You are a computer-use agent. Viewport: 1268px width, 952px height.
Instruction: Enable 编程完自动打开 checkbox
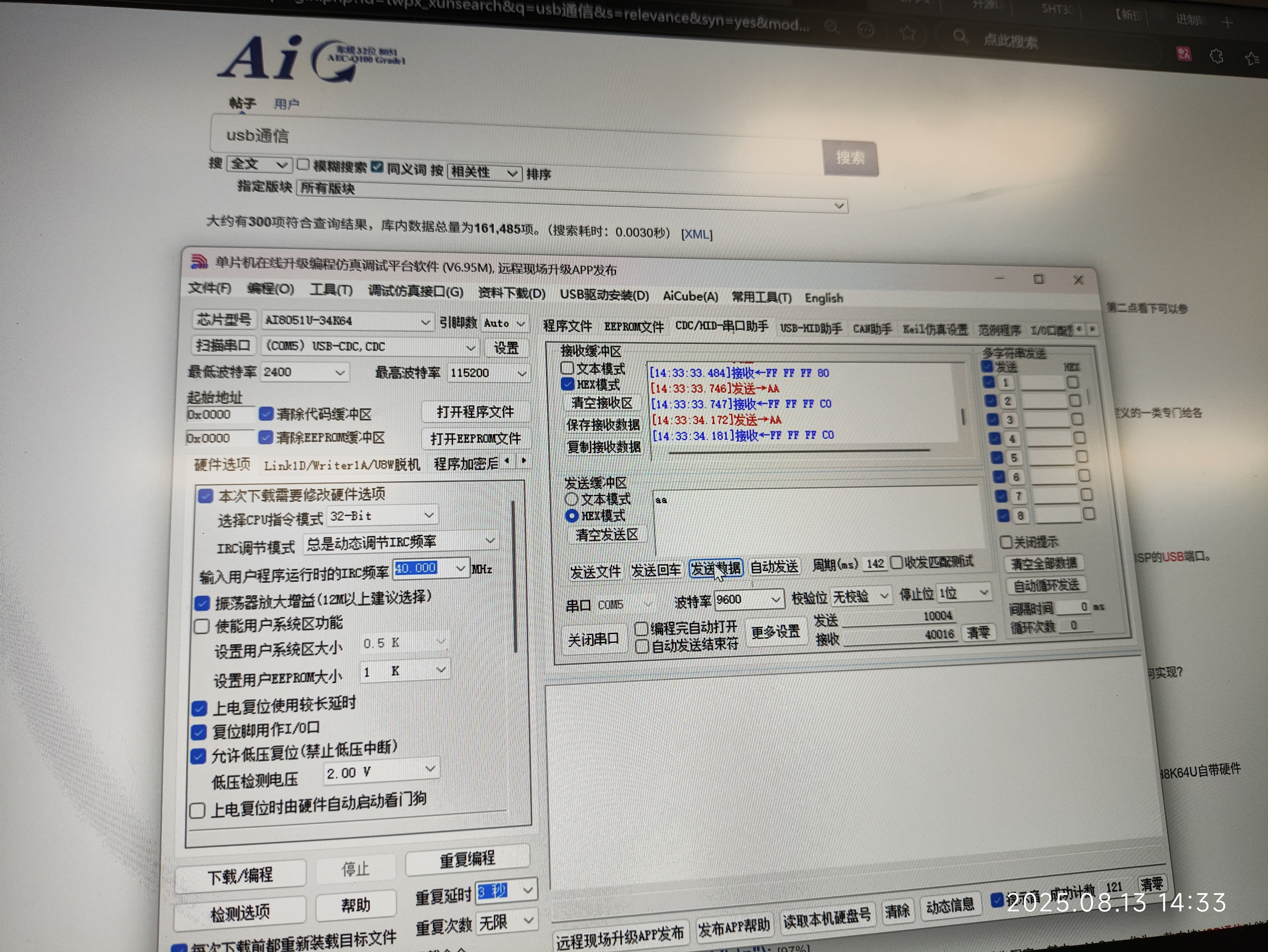641,629
